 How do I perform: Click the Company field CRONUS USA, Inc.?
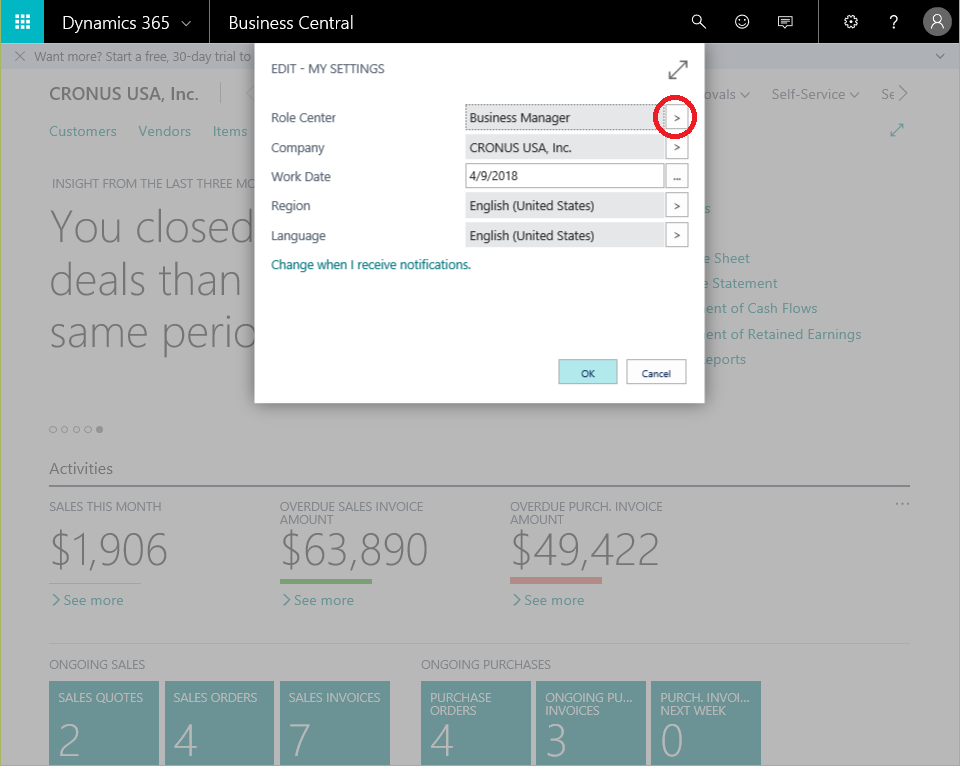pos(564,147)
